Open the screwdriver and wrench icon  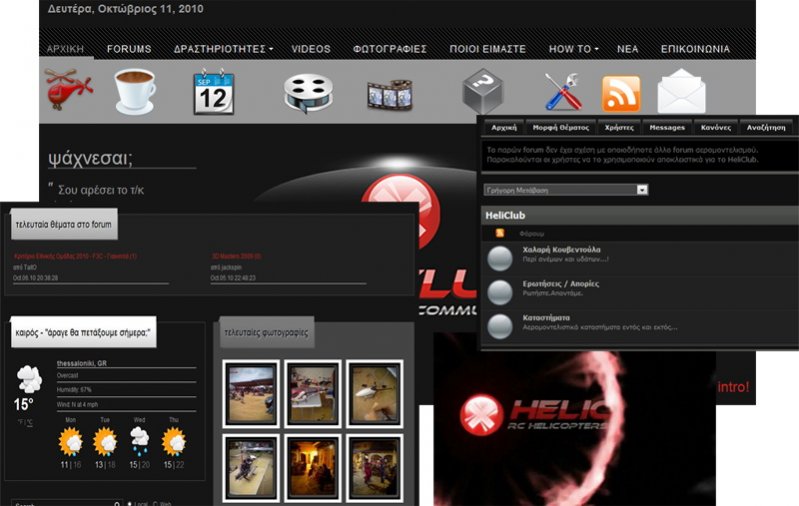click(564, 92)
